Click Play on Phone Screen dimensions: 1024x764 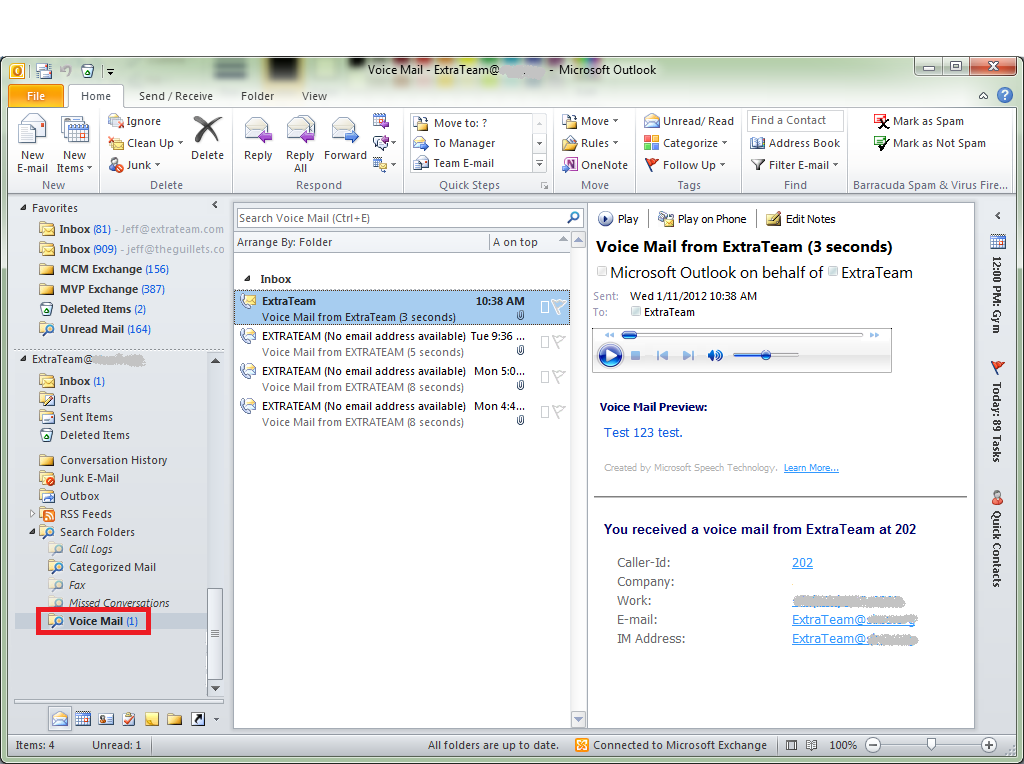coord(702,219)
